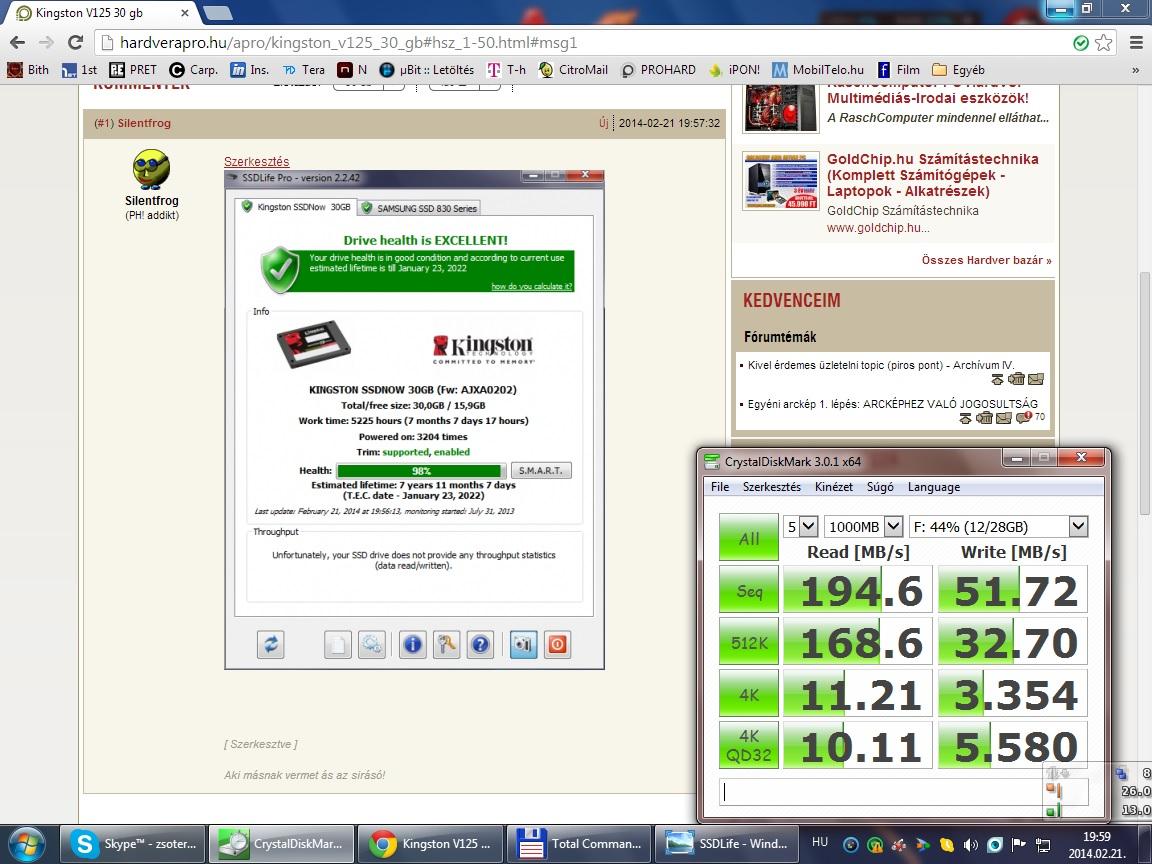Image resolution: width=1152 pixels, height=864 pixels.
Task: Switch to Total Commander in the taskbar
Action: (x=579, y=844)
